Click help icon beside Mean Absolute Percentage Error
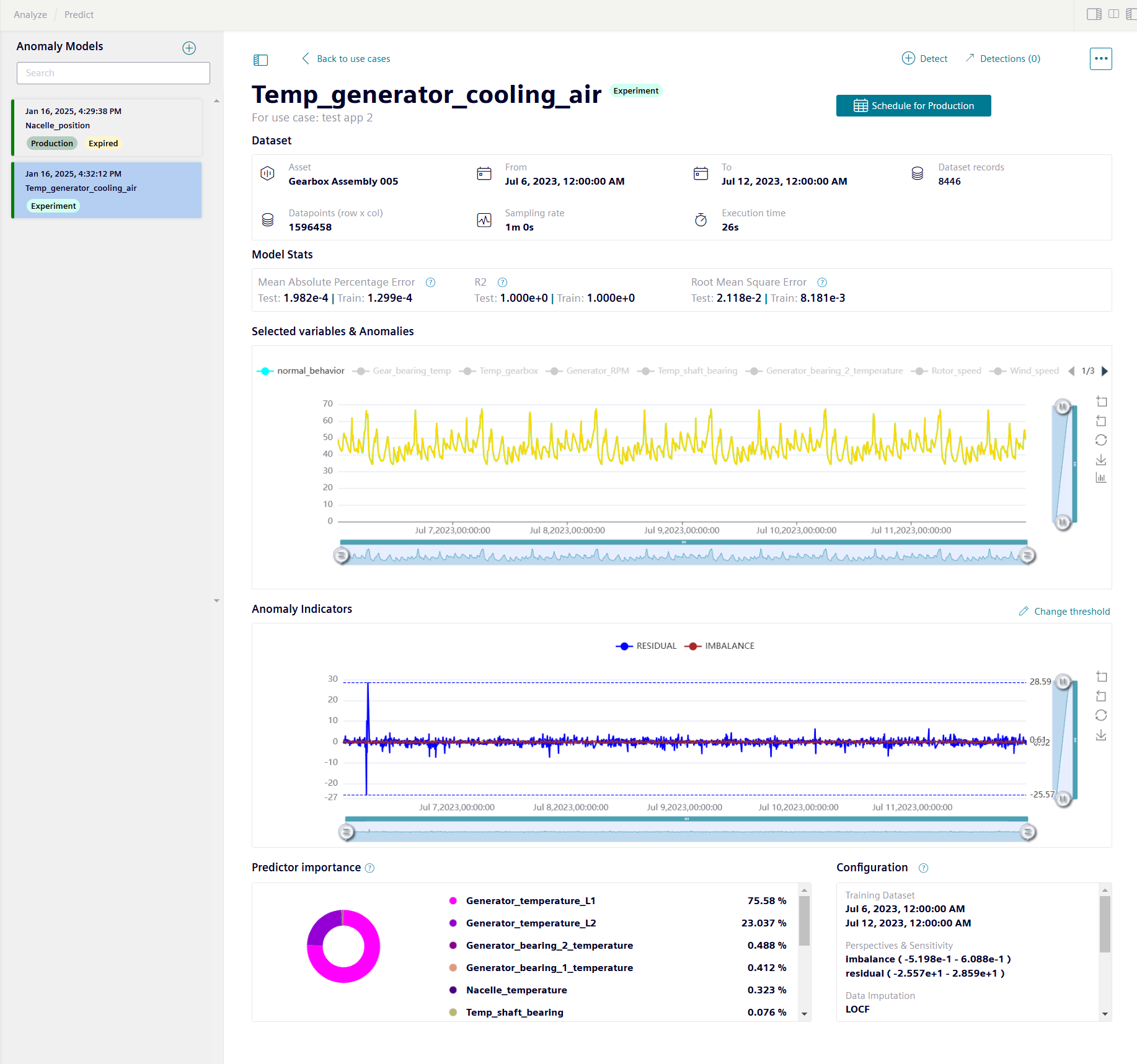The width and height of the screenshot is (1137, 1064). click(x=430, y=283)
